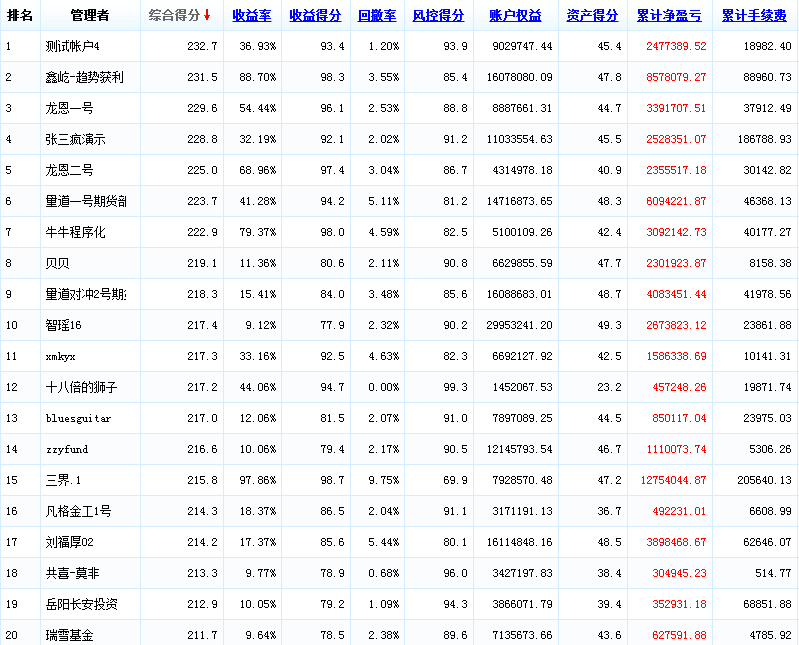Select the zzyfund row

67,449
